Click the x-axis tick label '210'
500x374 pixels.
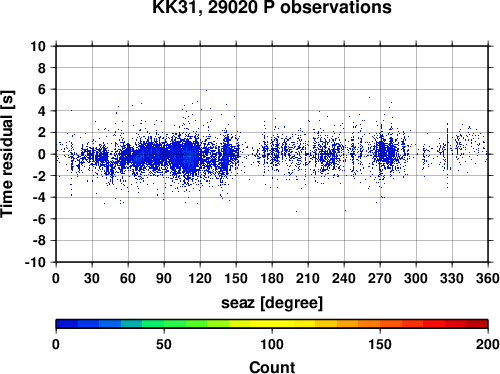308,278
